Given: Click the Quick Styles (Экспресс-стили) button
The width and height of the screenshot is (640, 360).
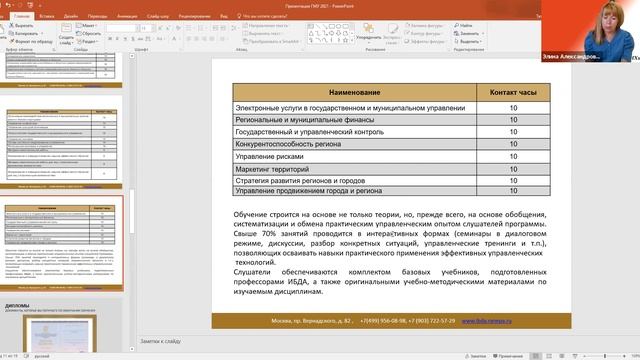Looking at the screenshot, I should point(392,33).
